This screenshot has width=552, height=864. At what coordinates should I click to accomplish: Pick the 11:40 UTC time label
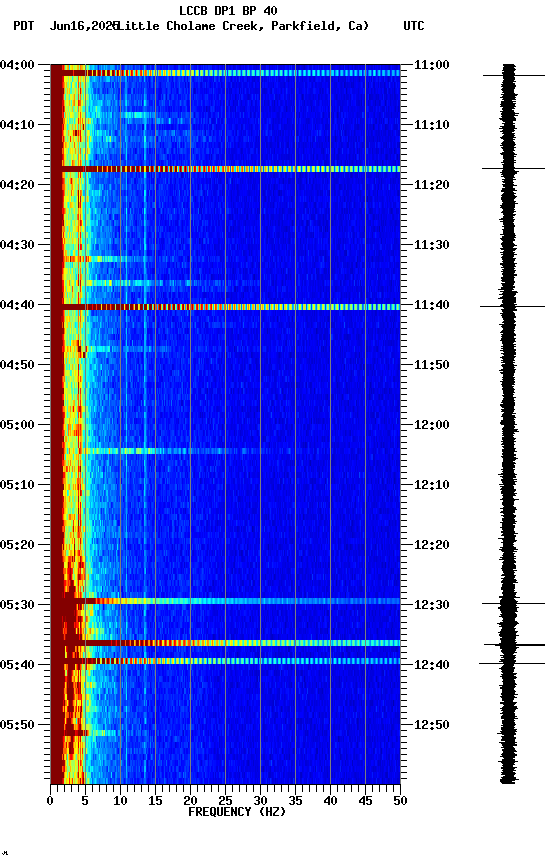tap(432, 305)
